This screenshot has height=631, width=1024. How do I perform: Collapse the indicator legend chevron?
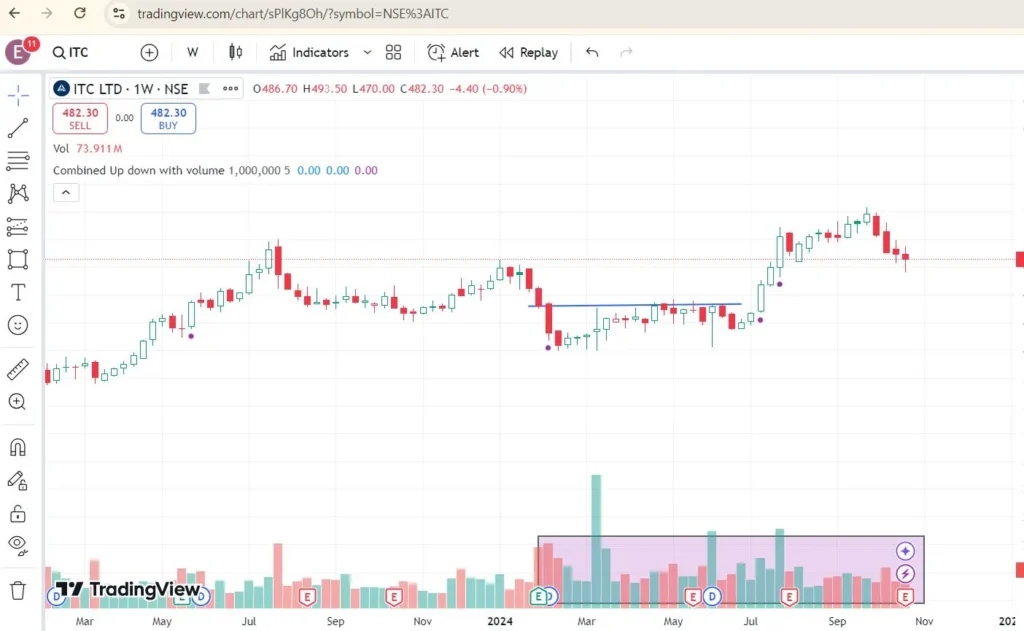pos(65,193)
